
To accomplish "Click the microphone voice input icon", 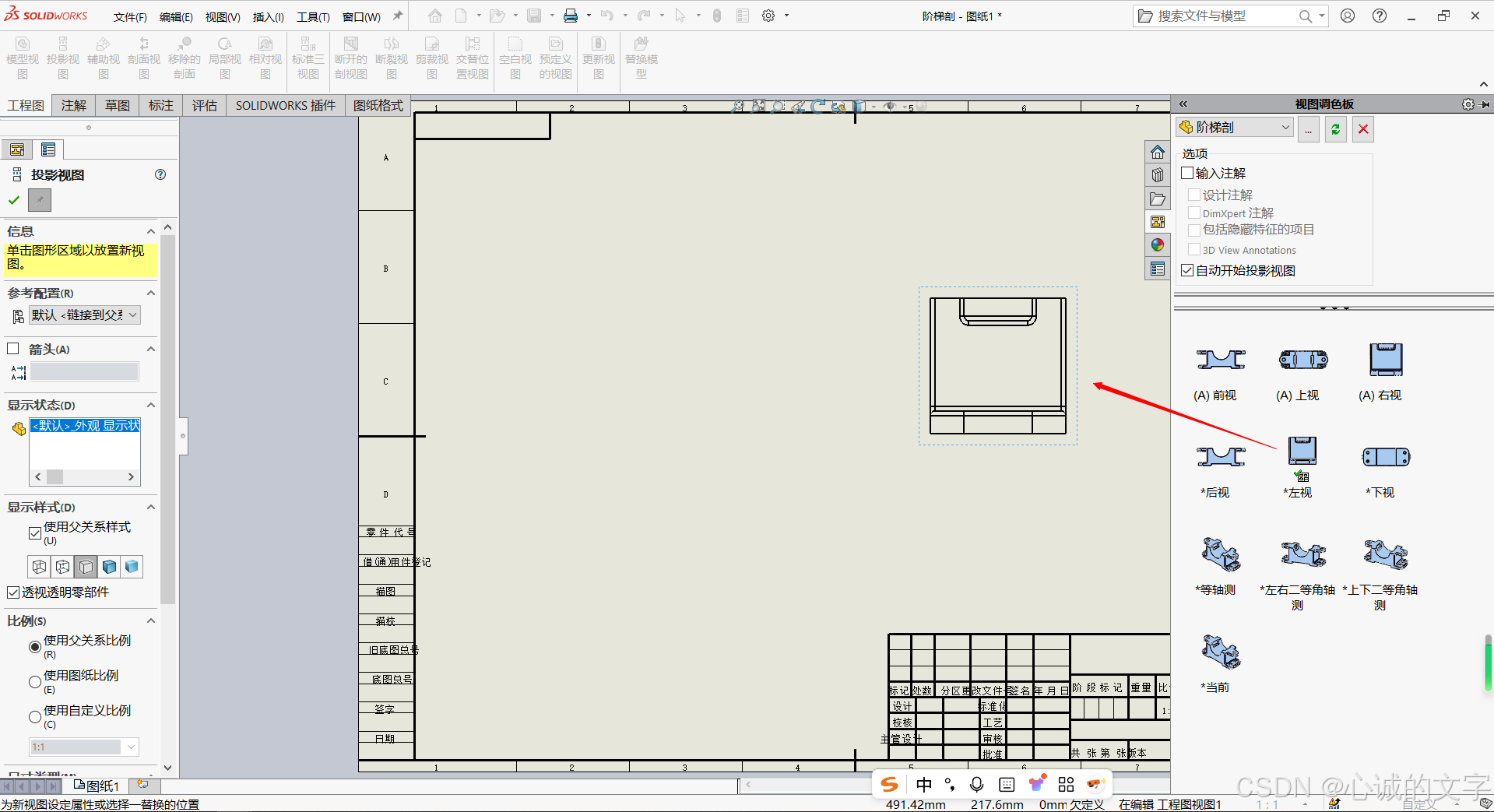I will 977,784.
